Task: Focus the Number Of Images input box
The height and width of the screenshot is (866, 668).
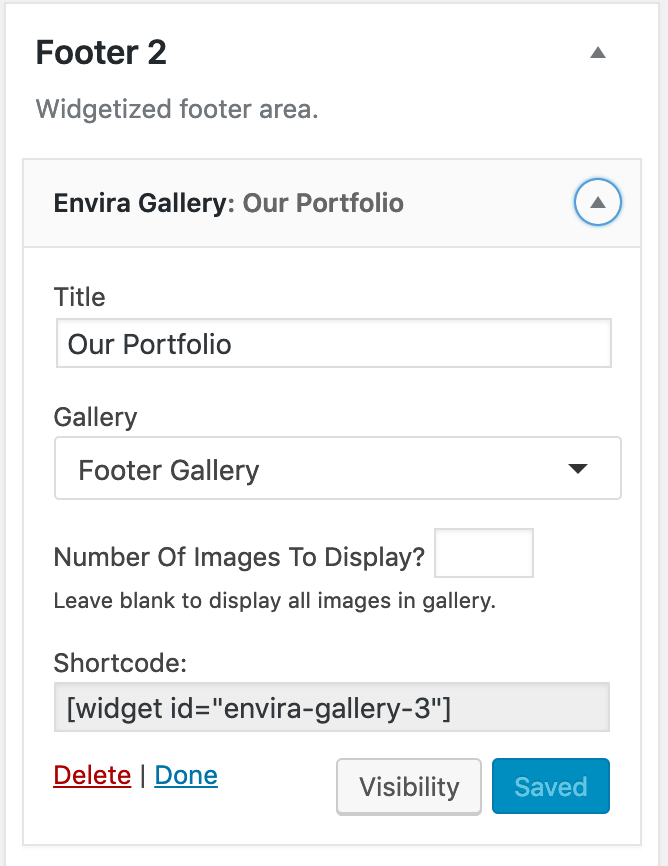Action: 484,554
